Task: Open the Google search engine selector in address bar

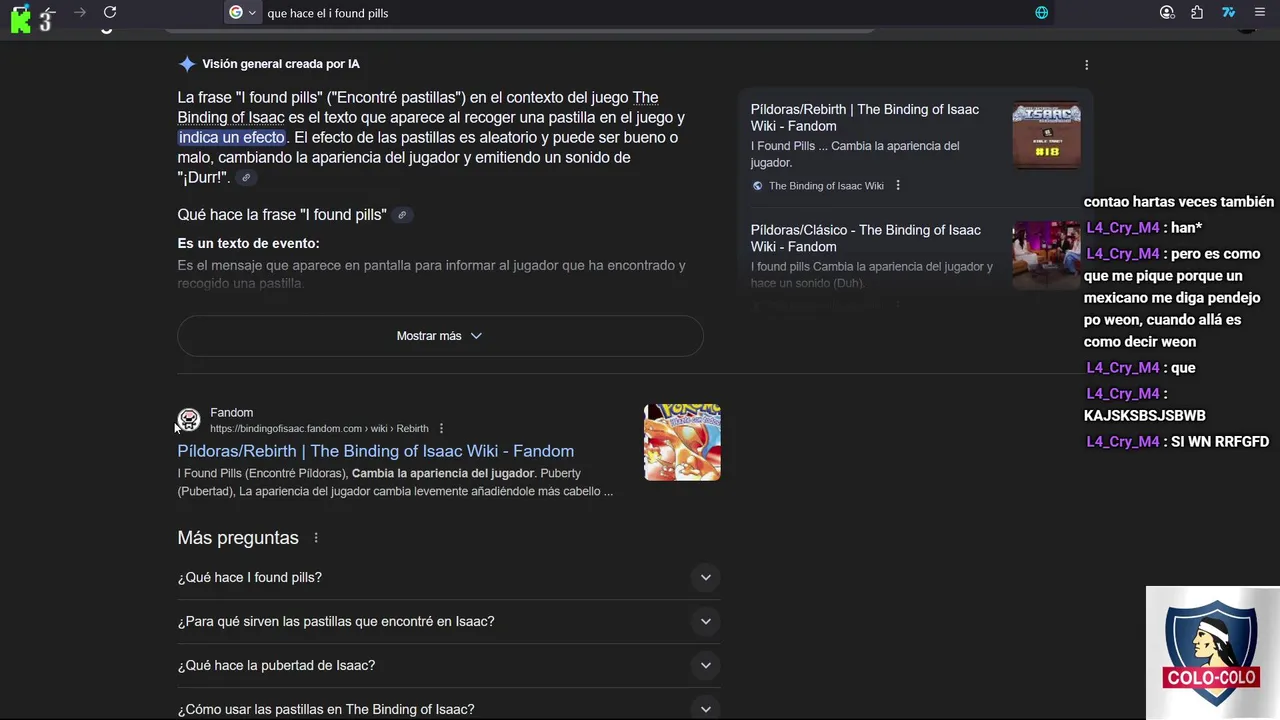Action: tap(242, 13)
